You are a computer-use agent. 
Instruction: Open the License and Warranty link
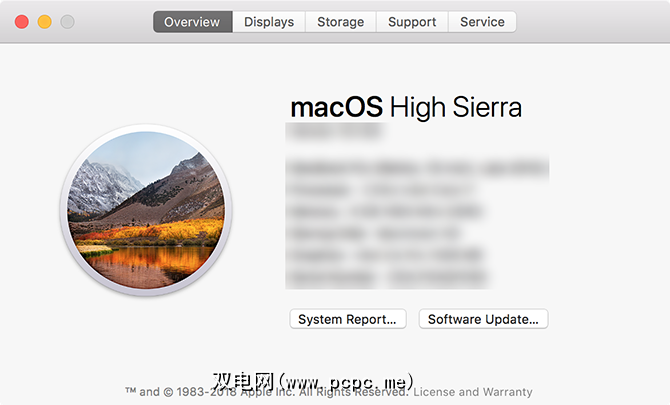click(473, 392)
